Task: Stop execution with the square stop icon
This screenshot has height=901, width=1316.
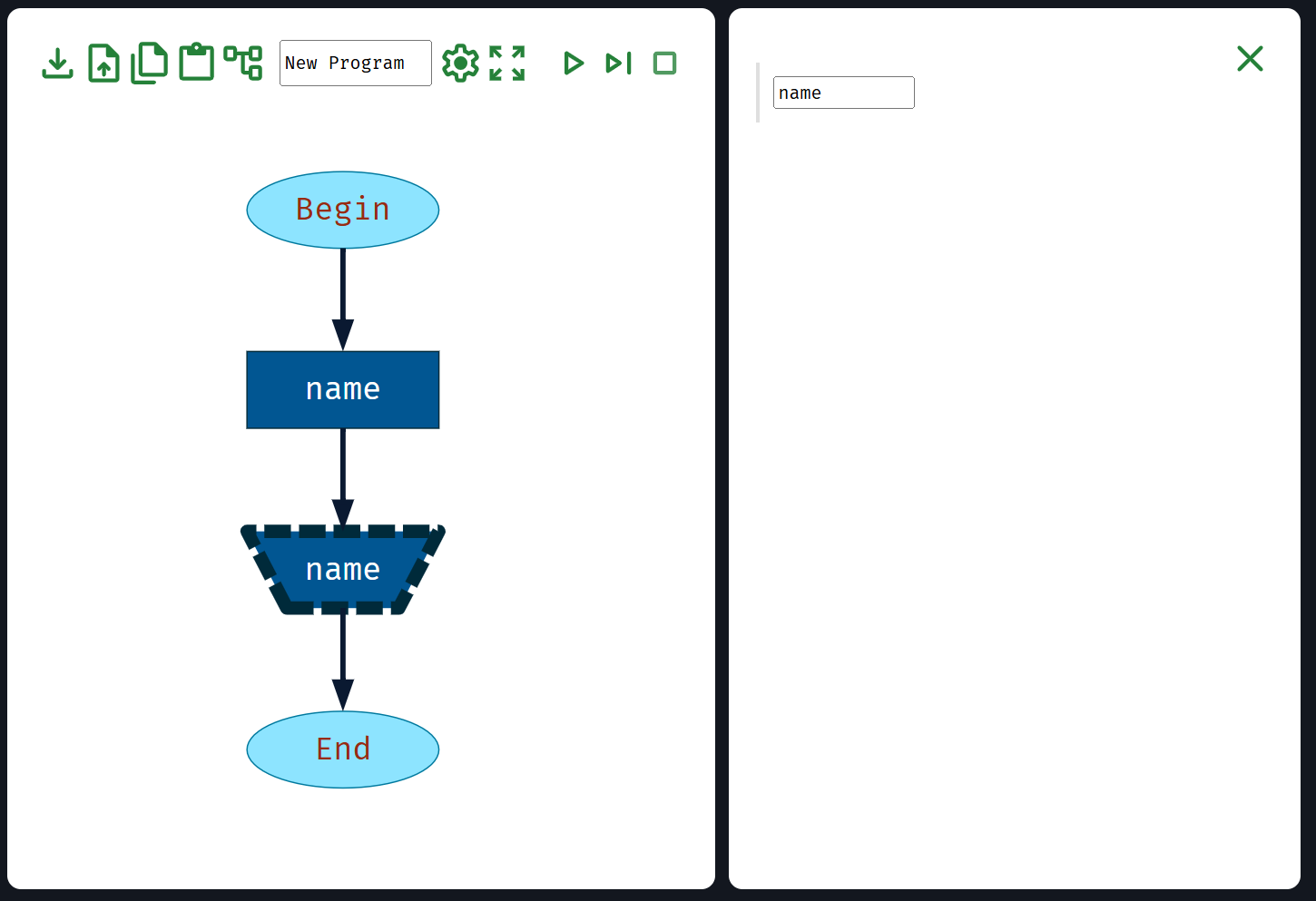Action: 664,64
